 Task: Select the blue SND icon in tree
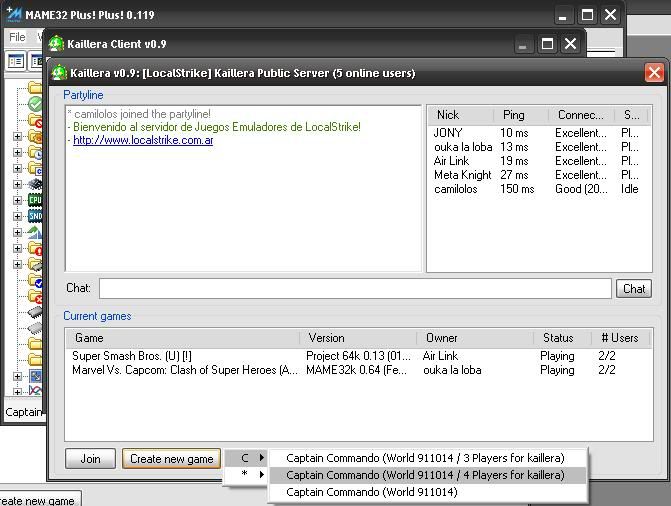point(36,216)
